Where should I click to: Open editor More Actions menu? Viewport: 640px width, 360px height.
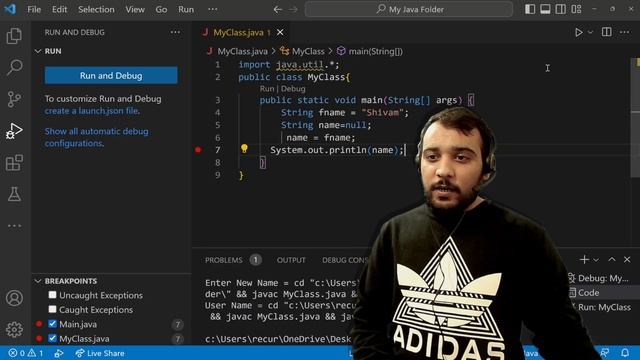coord(624,32)
